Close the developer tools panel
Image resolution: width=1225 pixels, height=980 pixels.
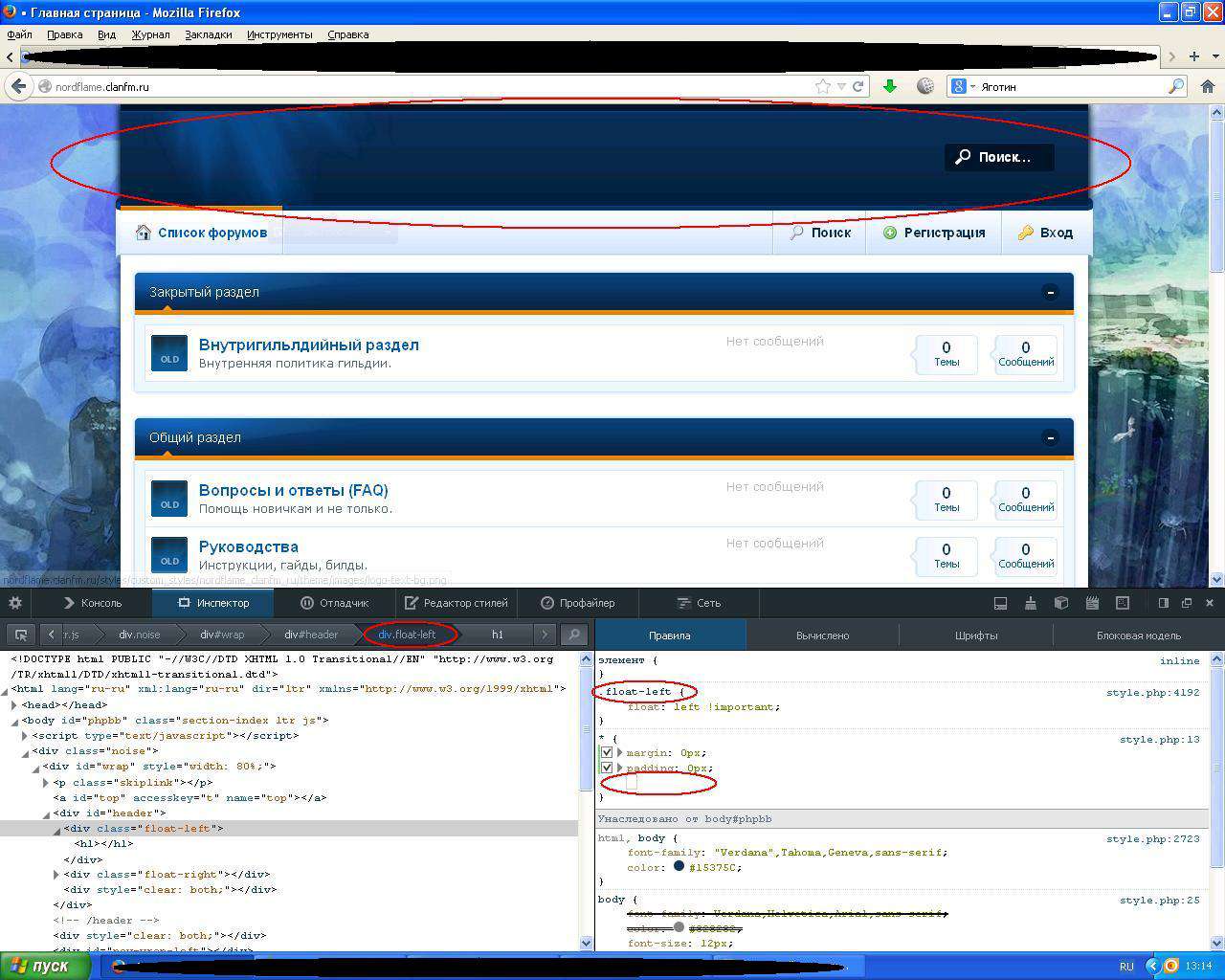(1210, 603)
